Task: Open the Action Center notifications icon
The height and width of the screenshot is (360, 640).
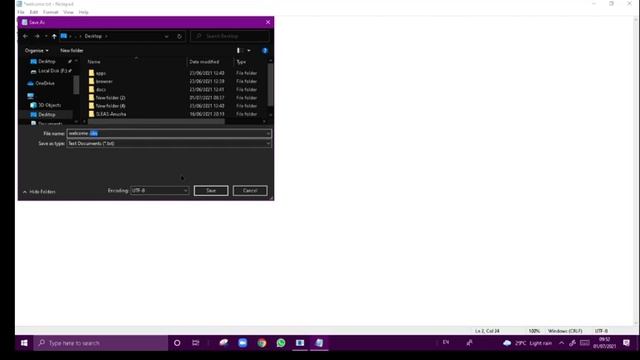Action: pyautogui.click(x=626, y=343)
